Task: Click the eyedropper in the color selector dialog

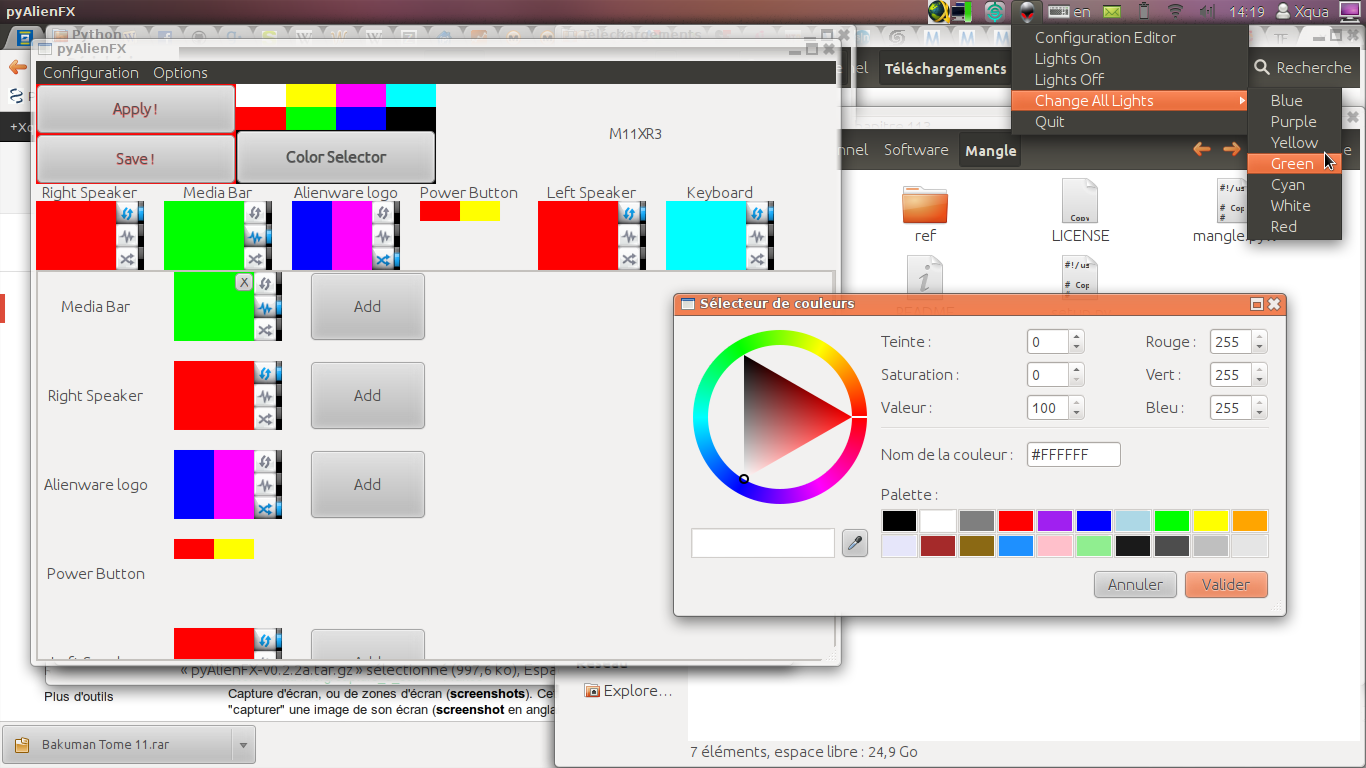Action: tap(855, 543)
